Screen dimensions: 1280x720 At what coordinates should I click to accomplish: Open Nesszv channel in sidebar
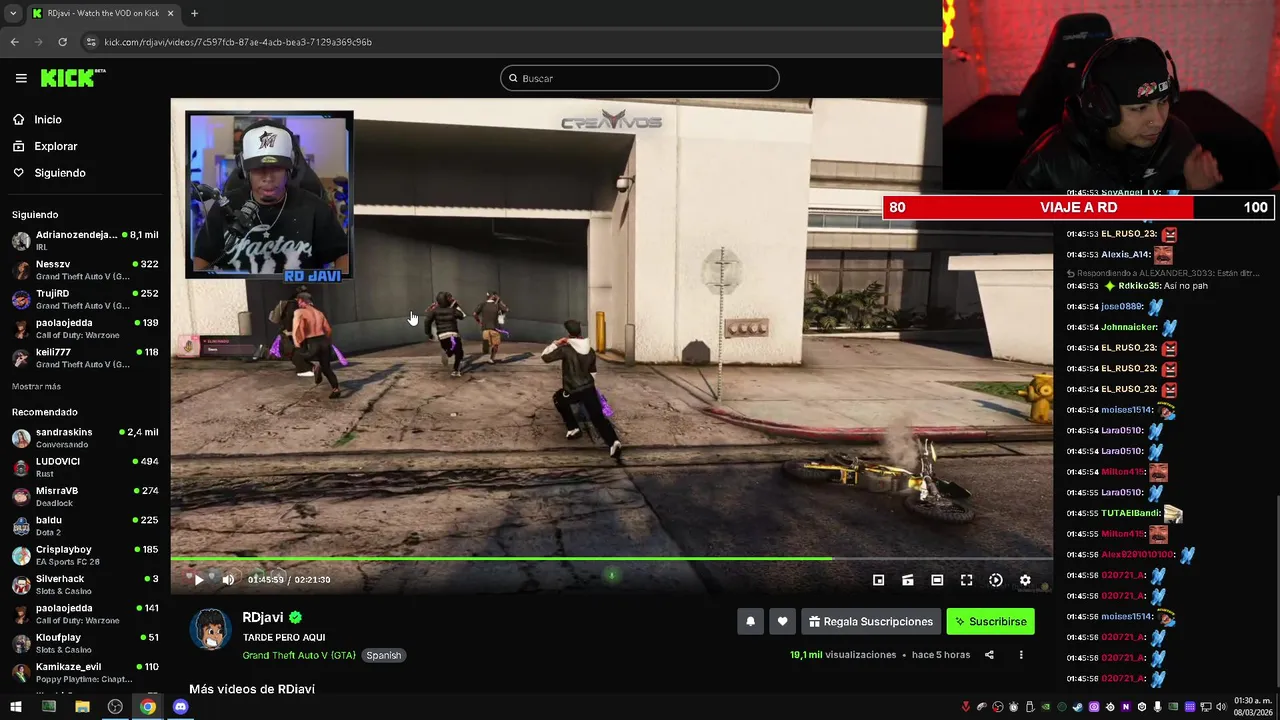click(x=85, y=270)
